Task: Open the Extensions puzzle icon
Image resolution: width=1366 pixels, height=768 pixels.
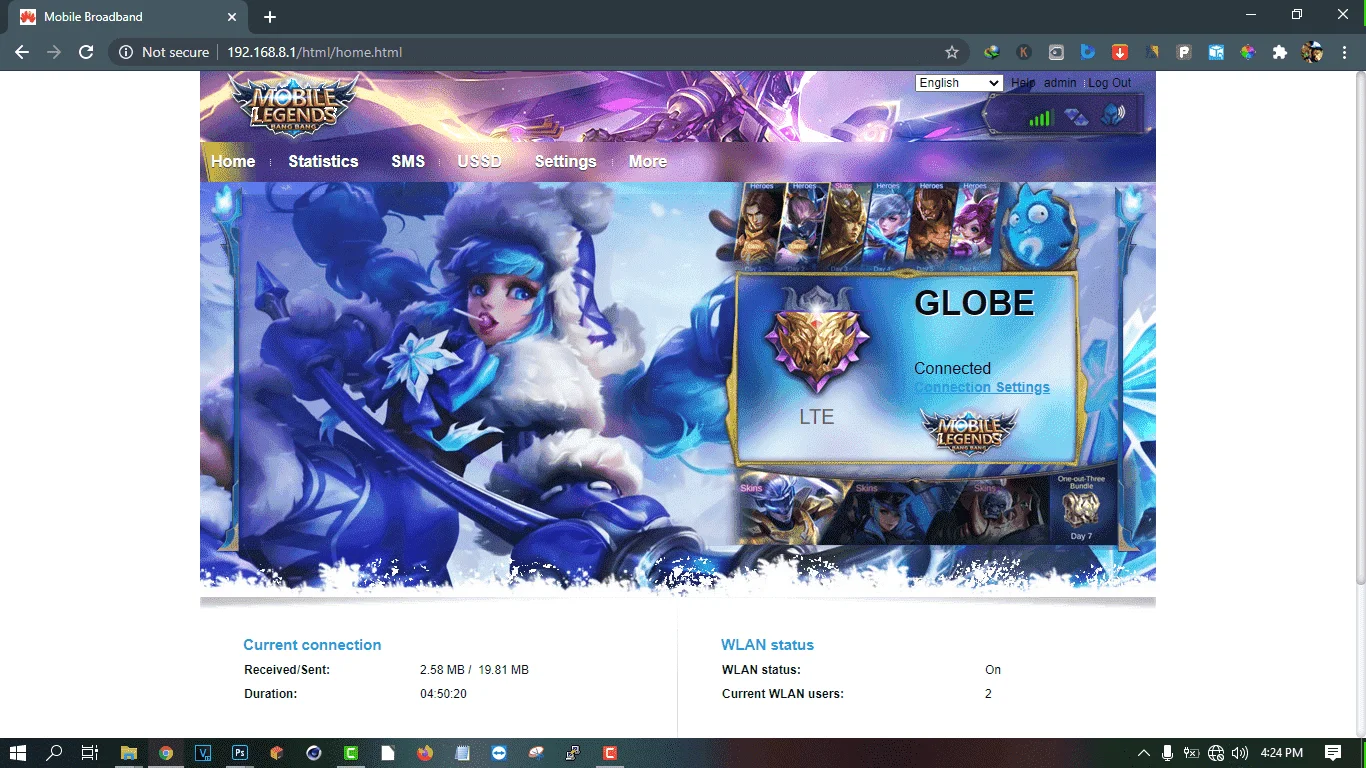Action: point(1279,52)
